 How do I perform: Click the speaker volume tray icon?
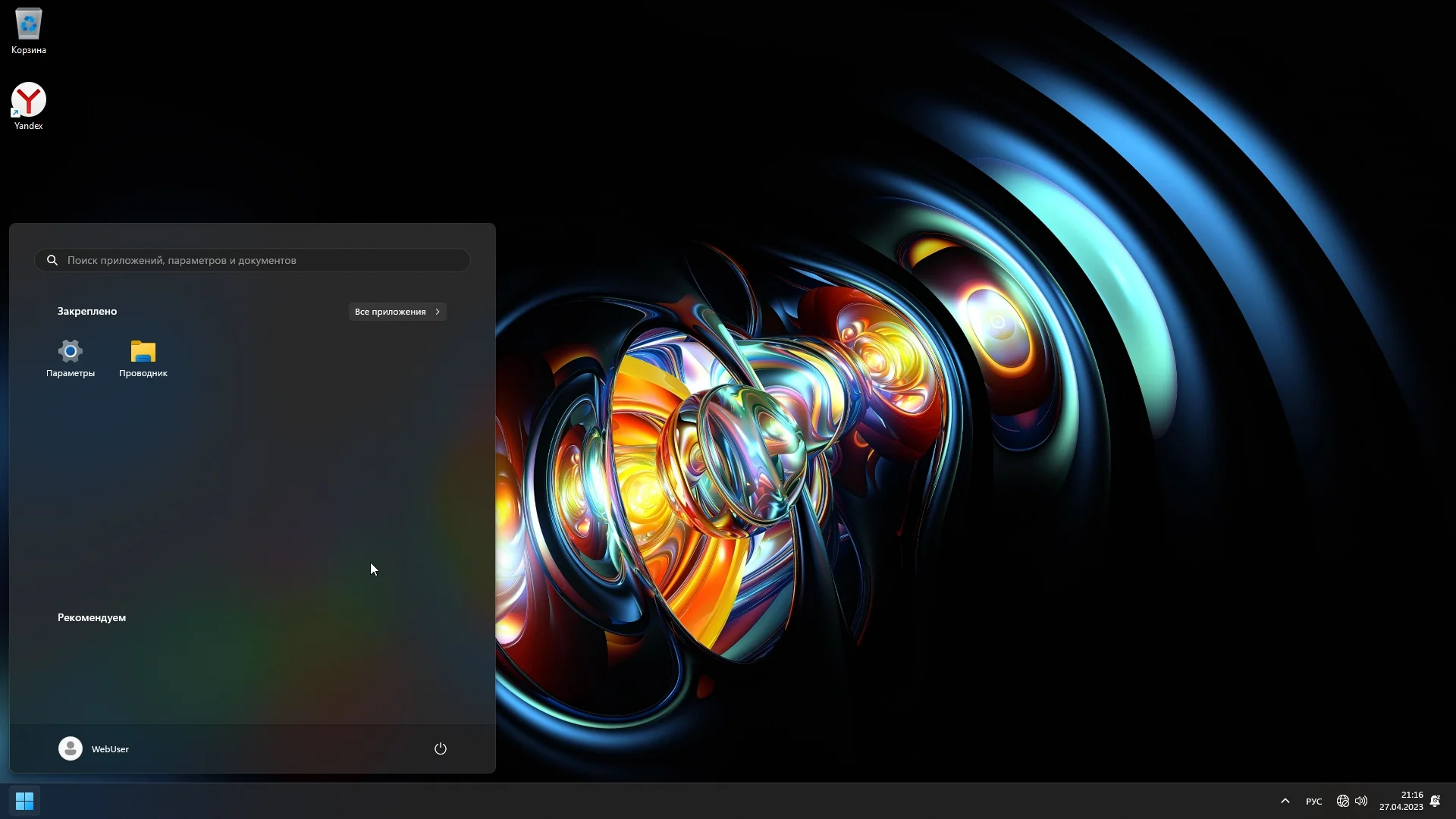(1361, 801)
